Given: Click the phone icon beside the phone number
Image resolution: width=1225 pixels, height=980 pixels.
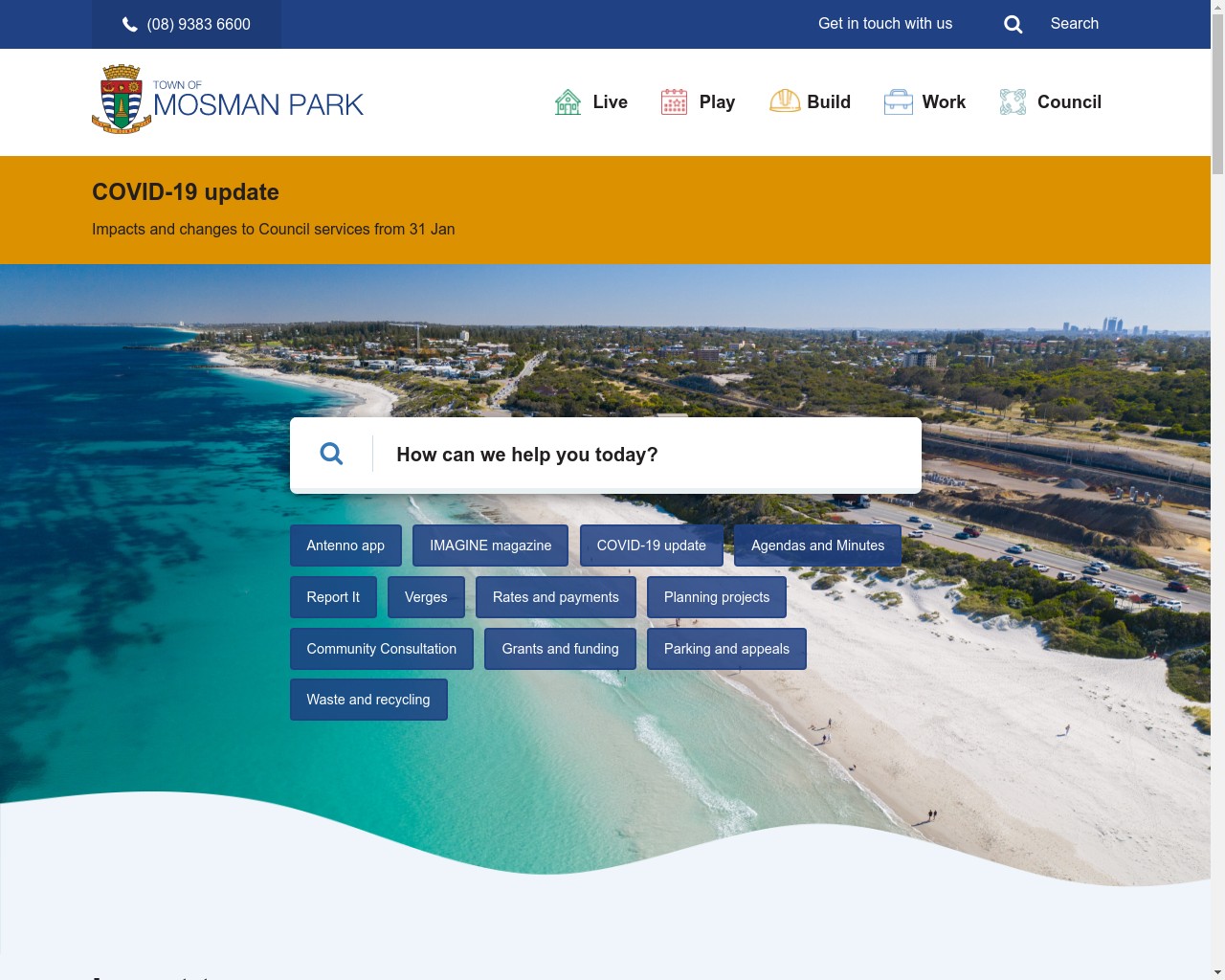Looking at the screenshot, I should [129, 24].
